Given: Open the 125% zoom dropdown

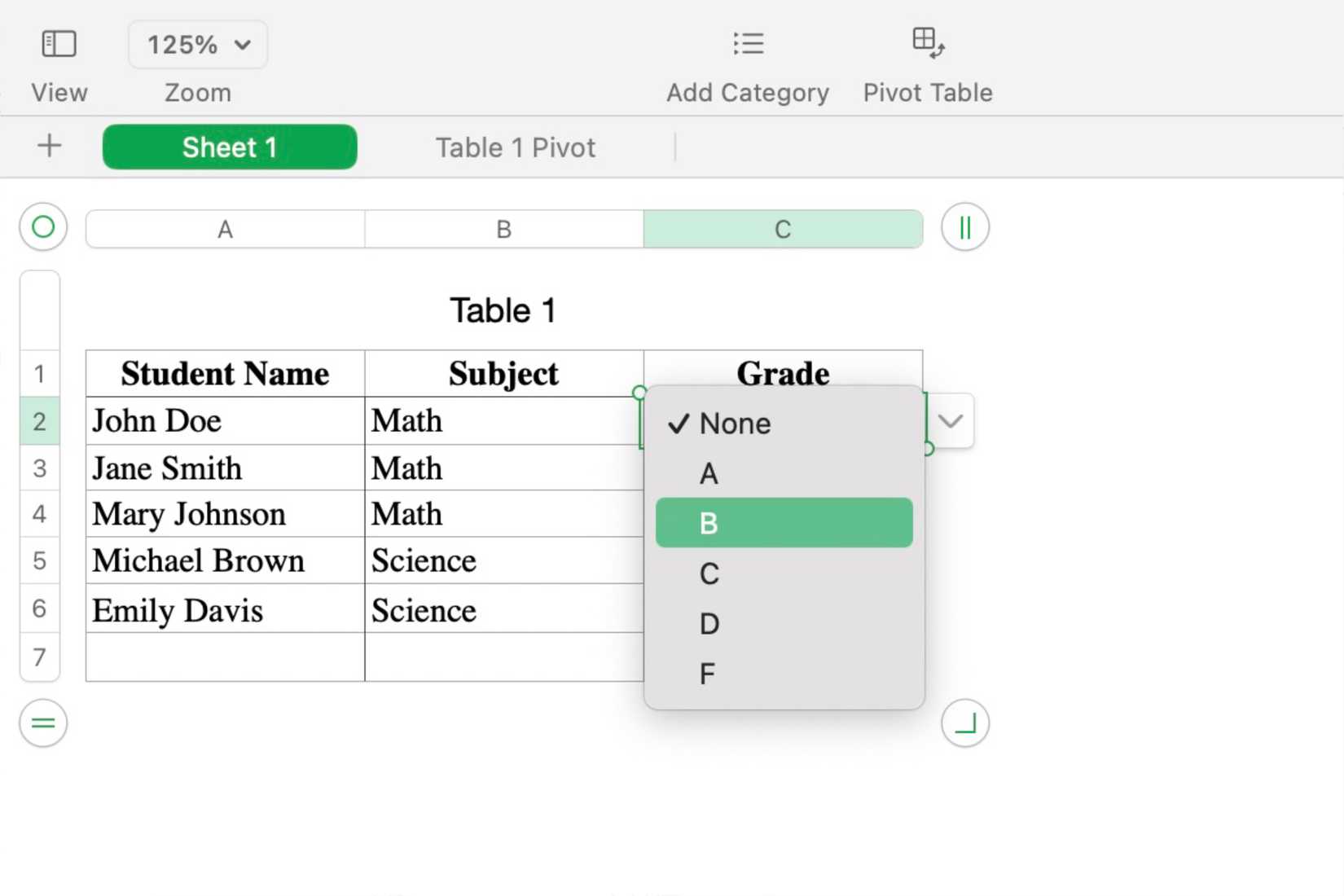Looking at the screenshot, I should point(198,45).
